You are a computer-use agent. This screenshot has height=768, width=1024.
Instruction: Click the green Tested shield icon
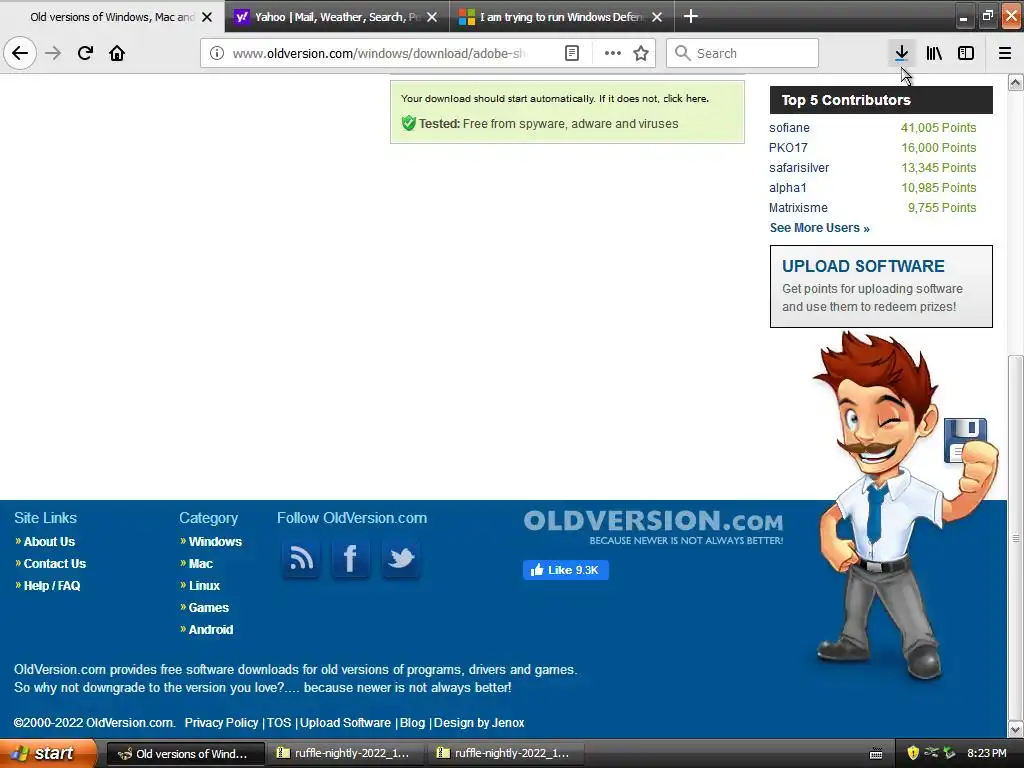click(408, 123)
